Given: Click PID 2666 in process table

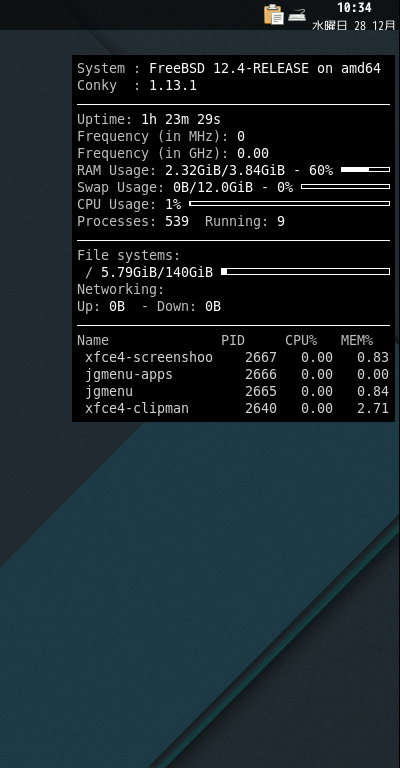Looking at the screenshot, I should 261,375.
